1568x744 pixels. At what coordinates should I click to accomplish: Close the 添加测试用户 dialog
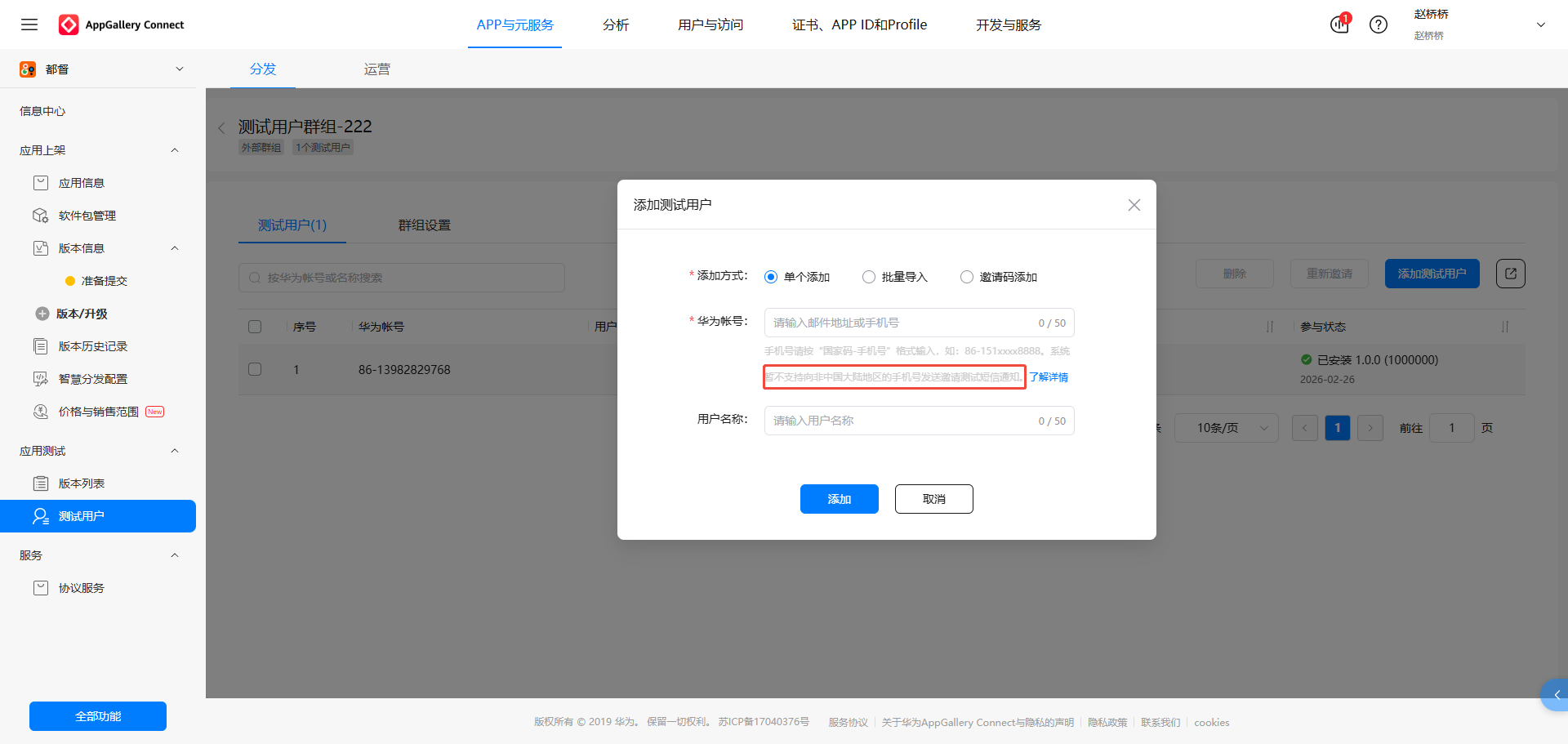1134,205
